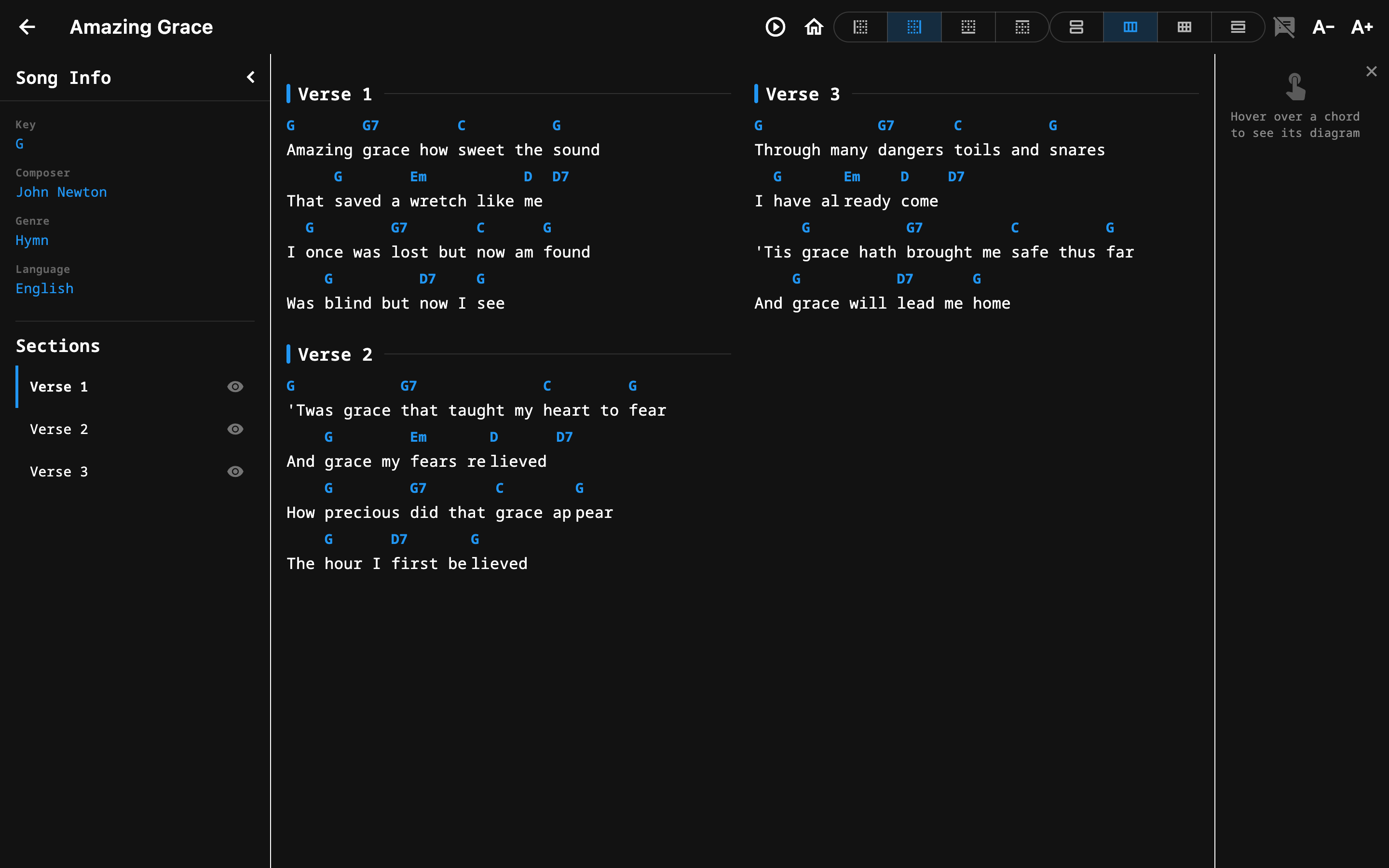Close the chord diagram hover panel
Image resolution: width=1389 pixels, height=868 pixels.
1372,70
